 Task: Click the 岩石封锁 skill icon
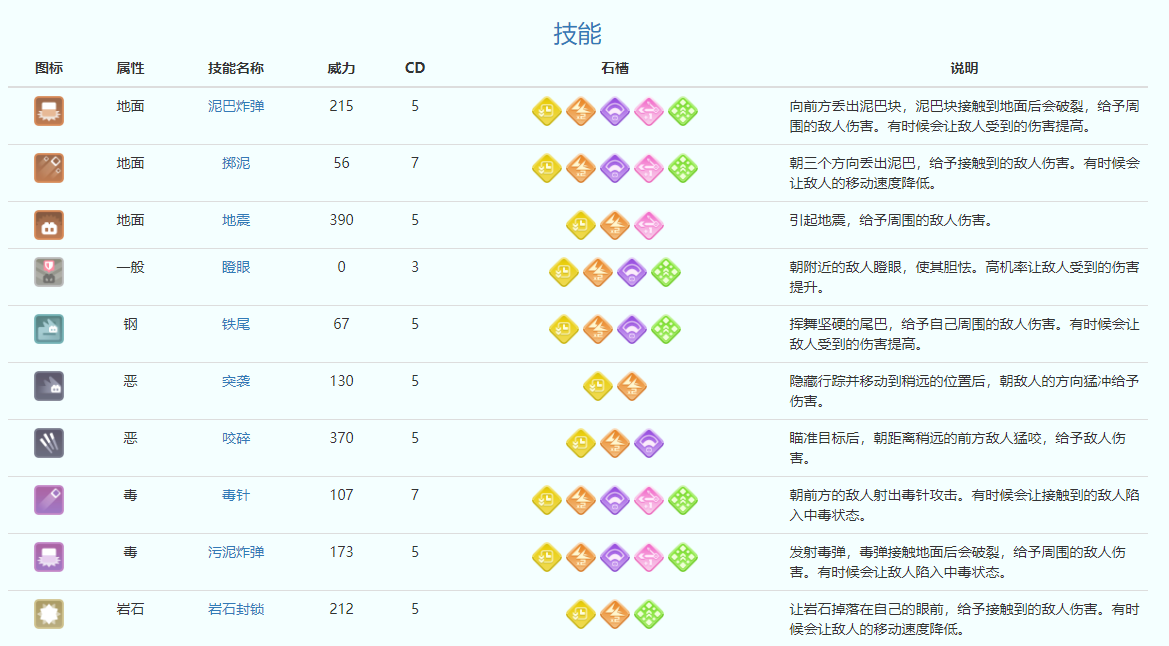(49, 614)
